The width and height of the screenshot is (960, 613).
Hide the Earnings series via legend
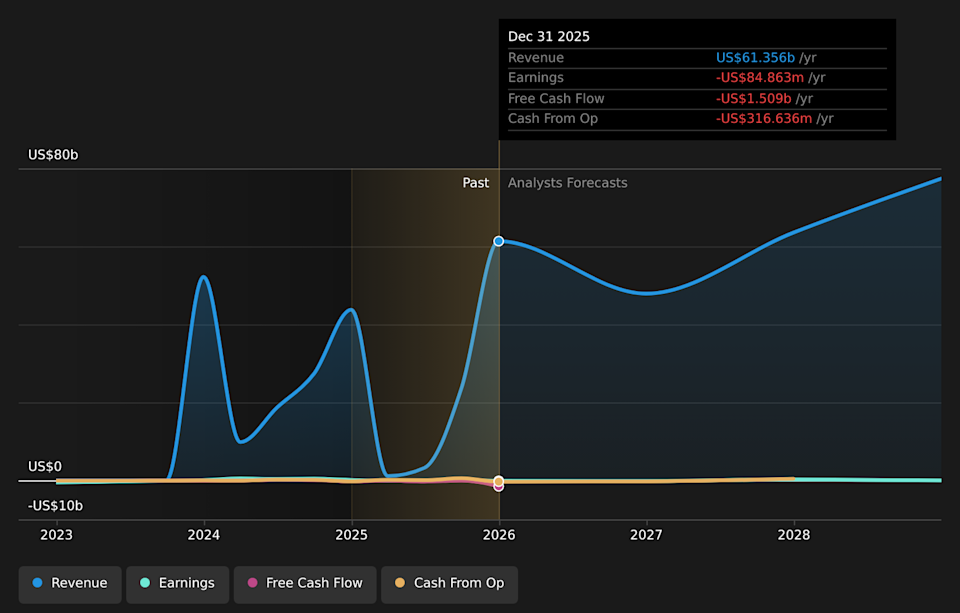(x=177, y=583)
